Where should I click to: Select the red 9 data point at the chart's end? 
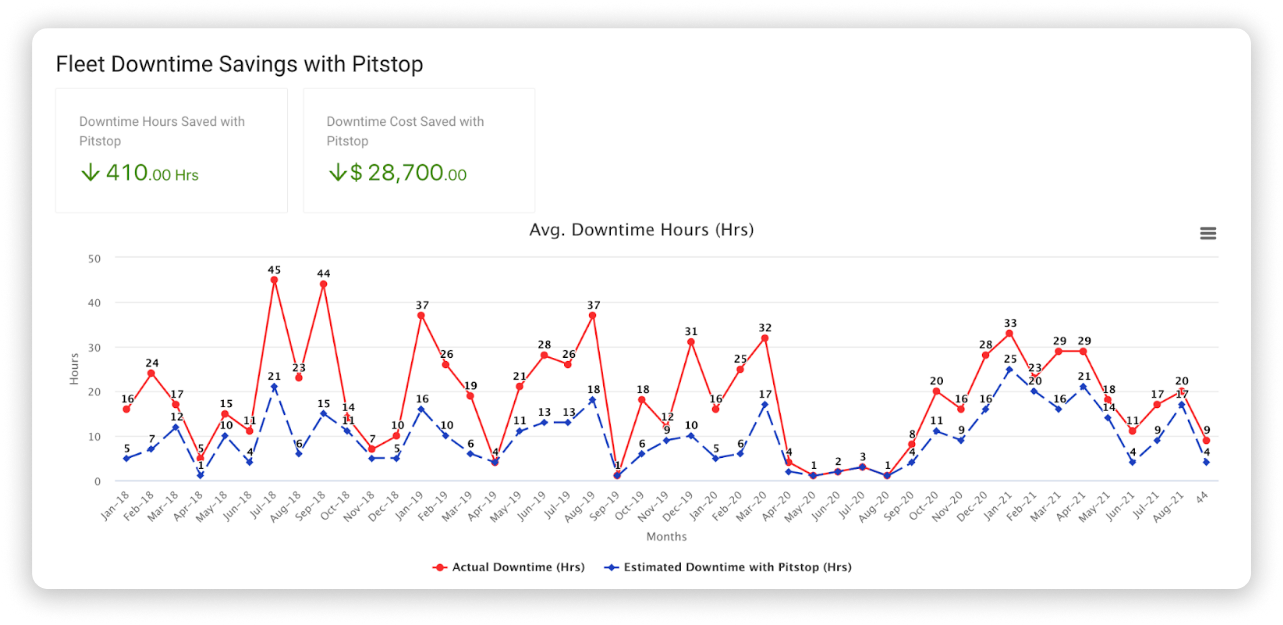tap(1207, 440)
